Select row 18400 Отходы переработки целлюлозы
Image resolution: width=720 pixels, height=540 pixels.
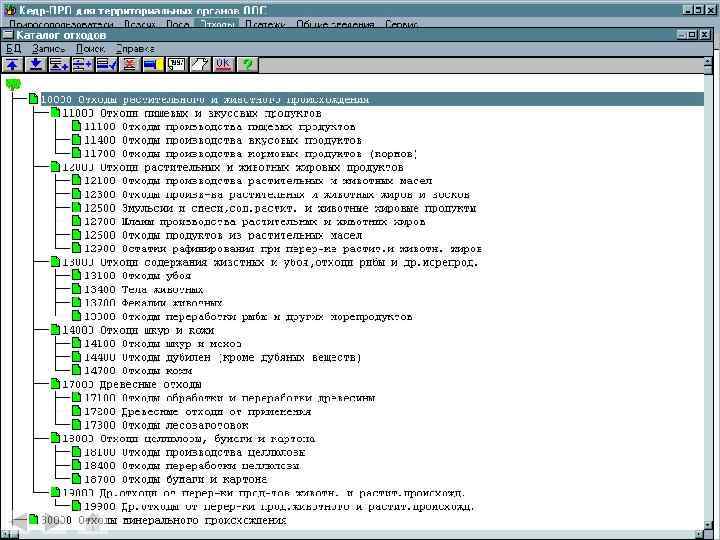192,465
